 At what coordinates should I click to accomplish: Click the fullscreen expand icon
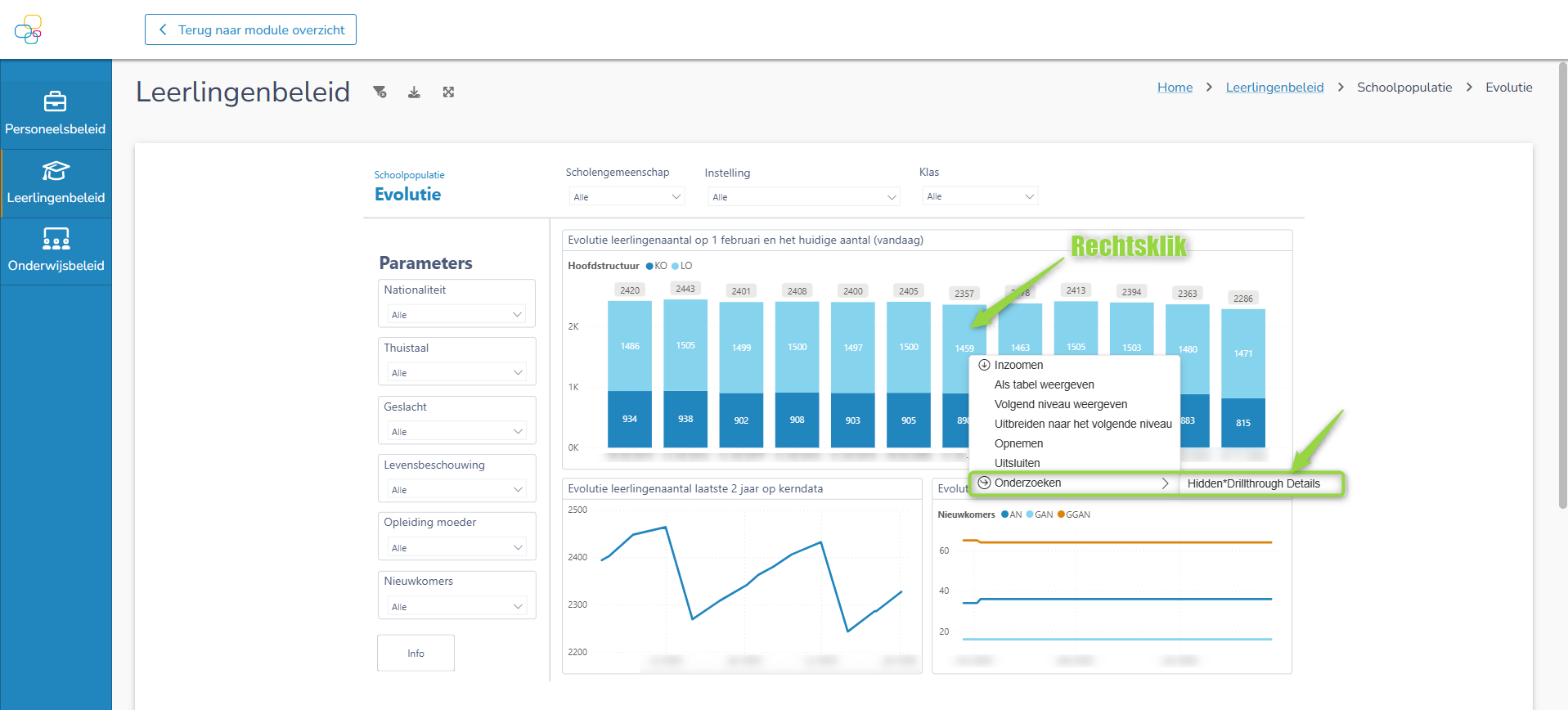pos(448,92)
